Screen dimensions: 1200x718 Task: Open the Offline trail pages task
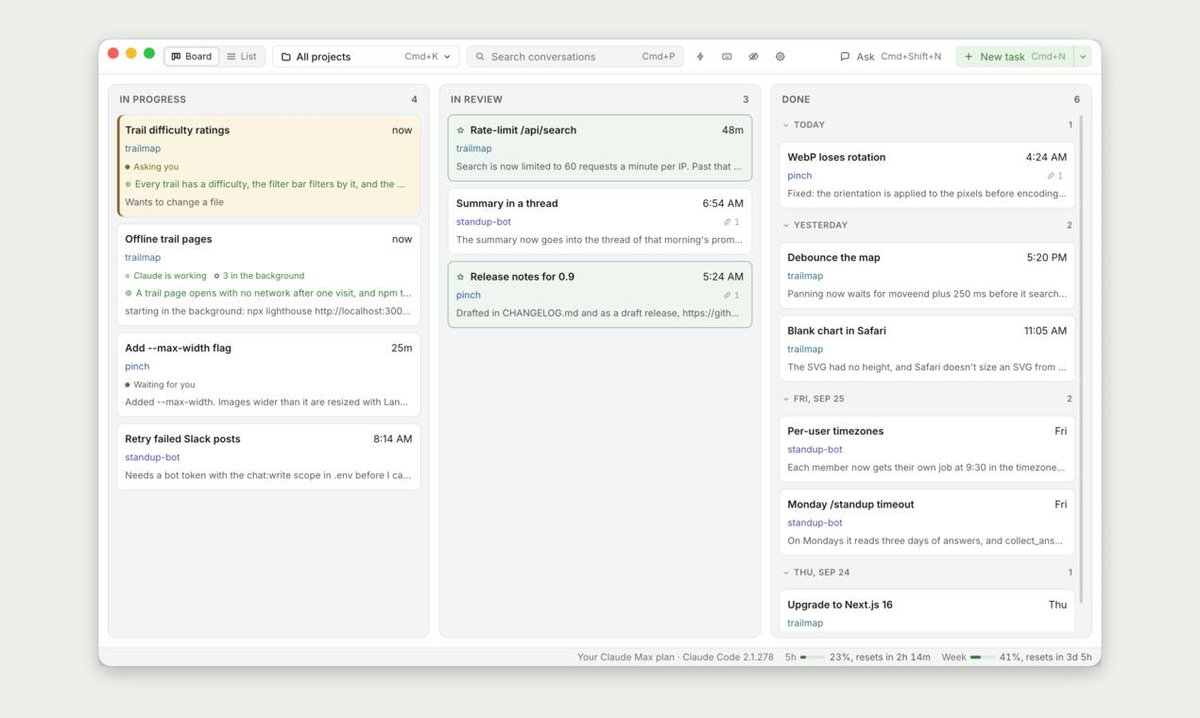pos(269,274)
